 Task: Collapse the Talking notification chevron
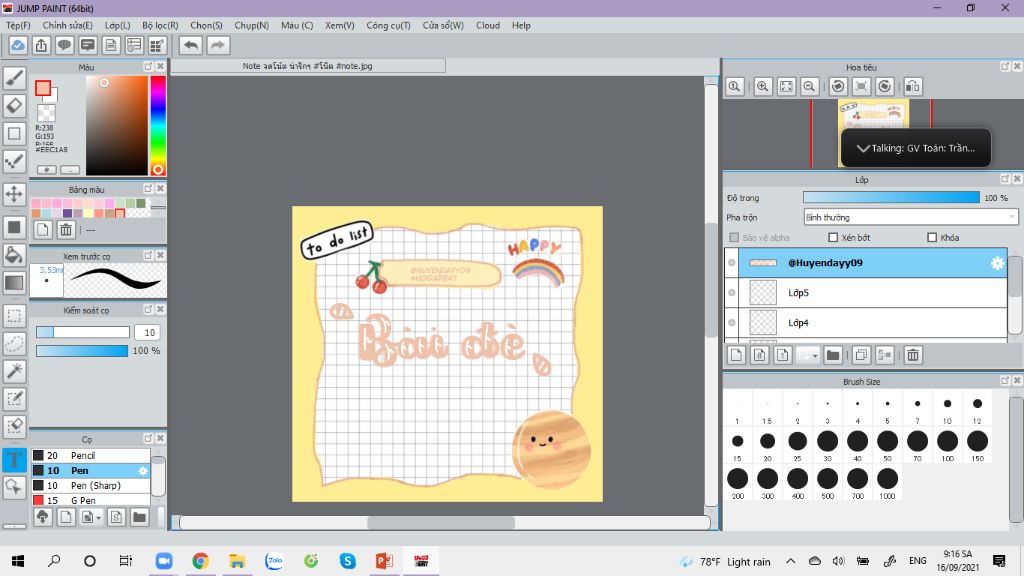coord(863,148)
